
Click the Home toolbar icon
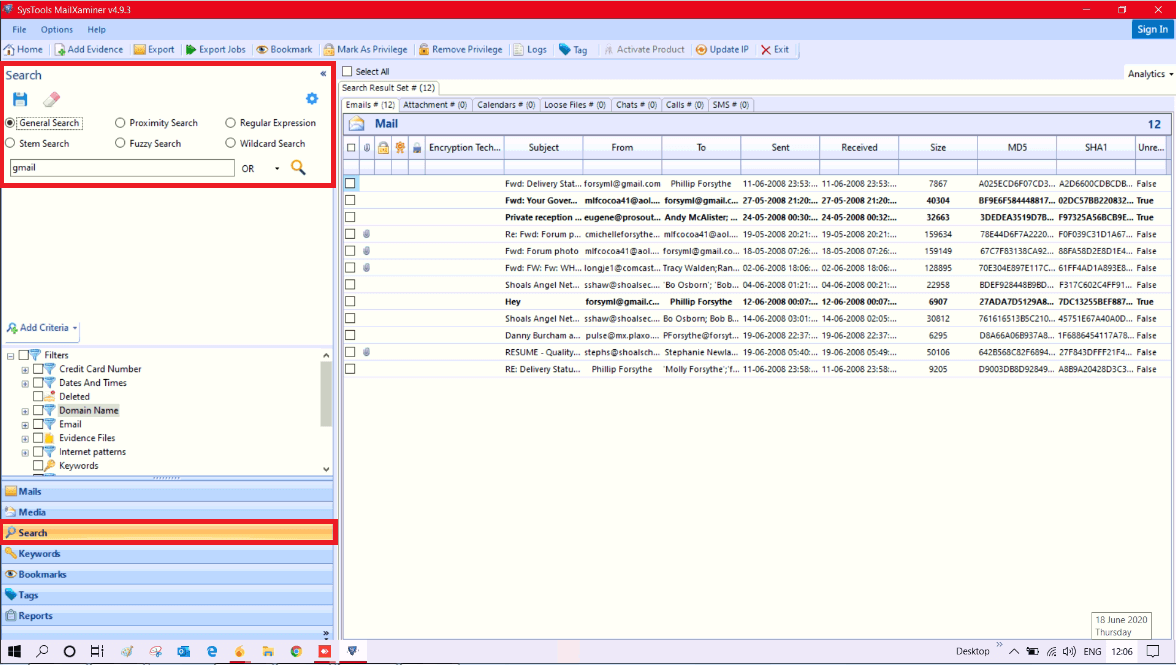tap(9, 49)
